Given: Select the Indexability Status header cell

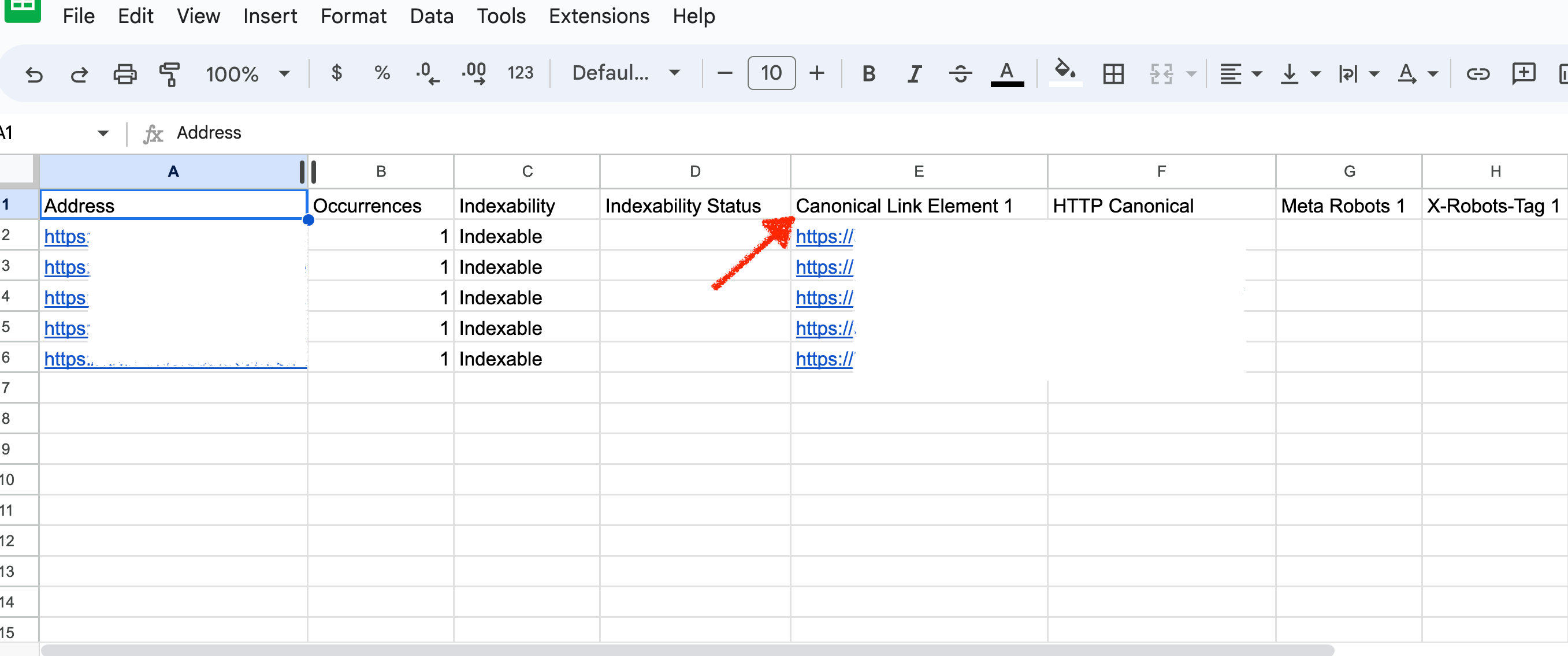Looking at the screenshot, I should [695, 205].
